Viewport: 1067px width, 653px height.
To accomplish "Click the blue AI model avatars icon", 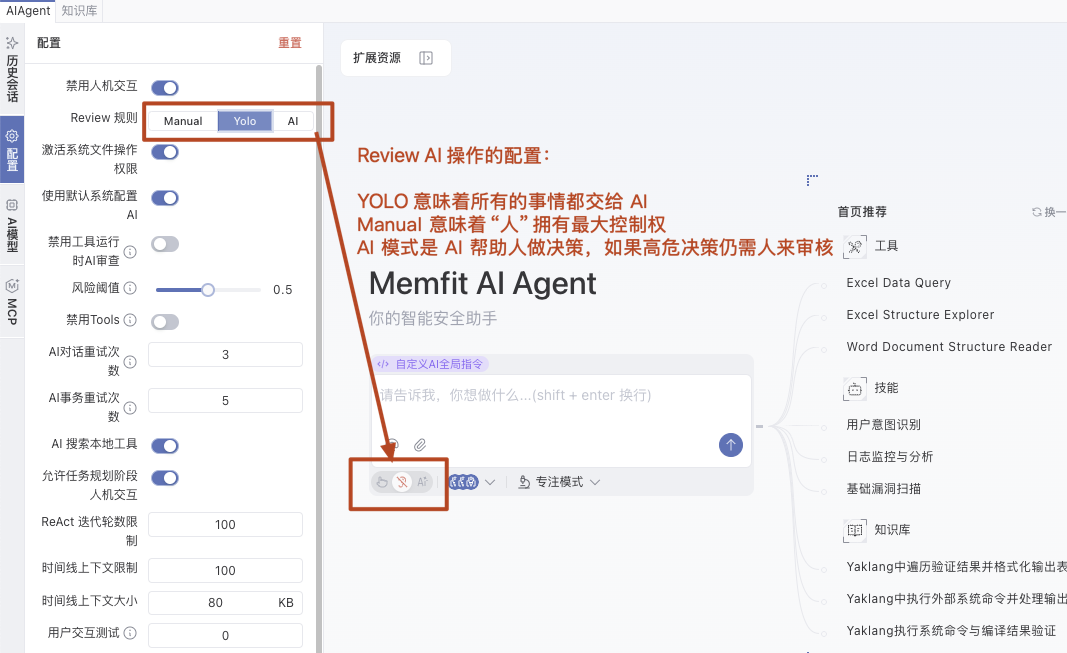I will point(463,482).
